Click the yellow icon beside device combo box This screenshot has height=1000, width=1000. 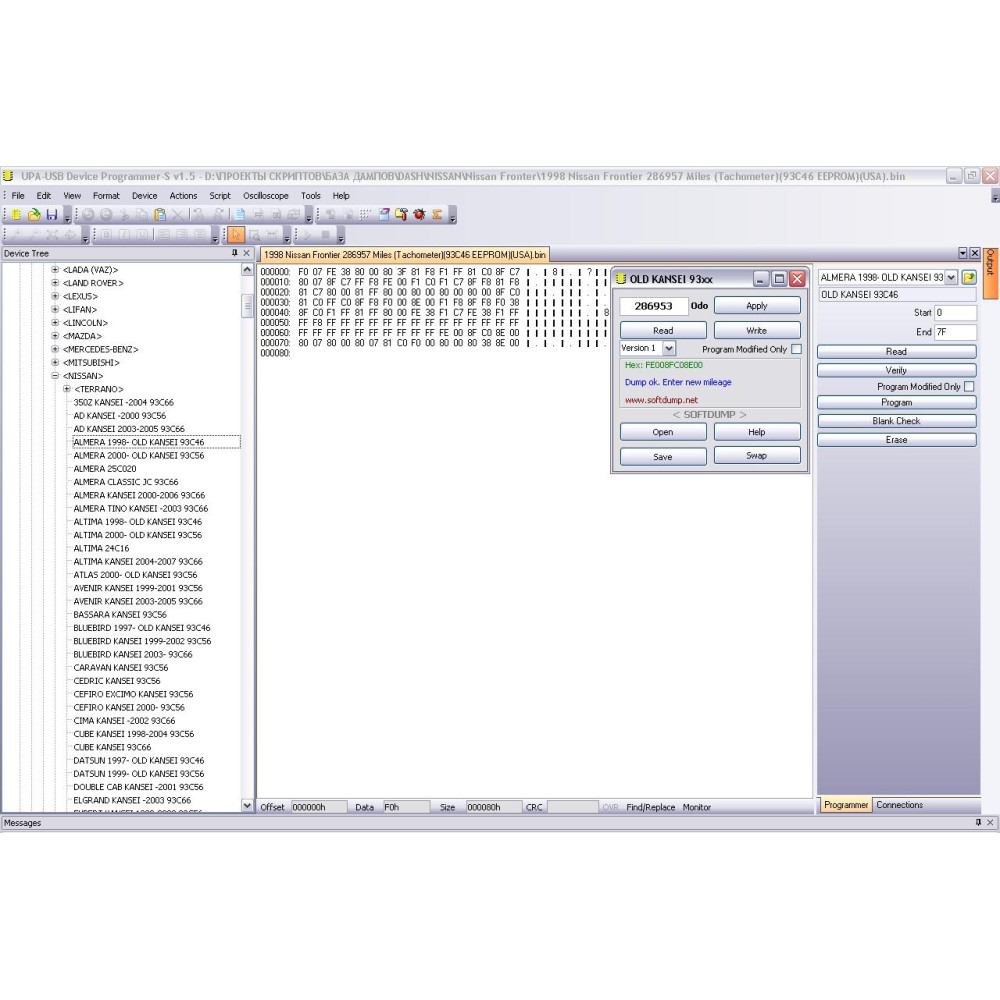pyautogui.click(x=969, y=277)
